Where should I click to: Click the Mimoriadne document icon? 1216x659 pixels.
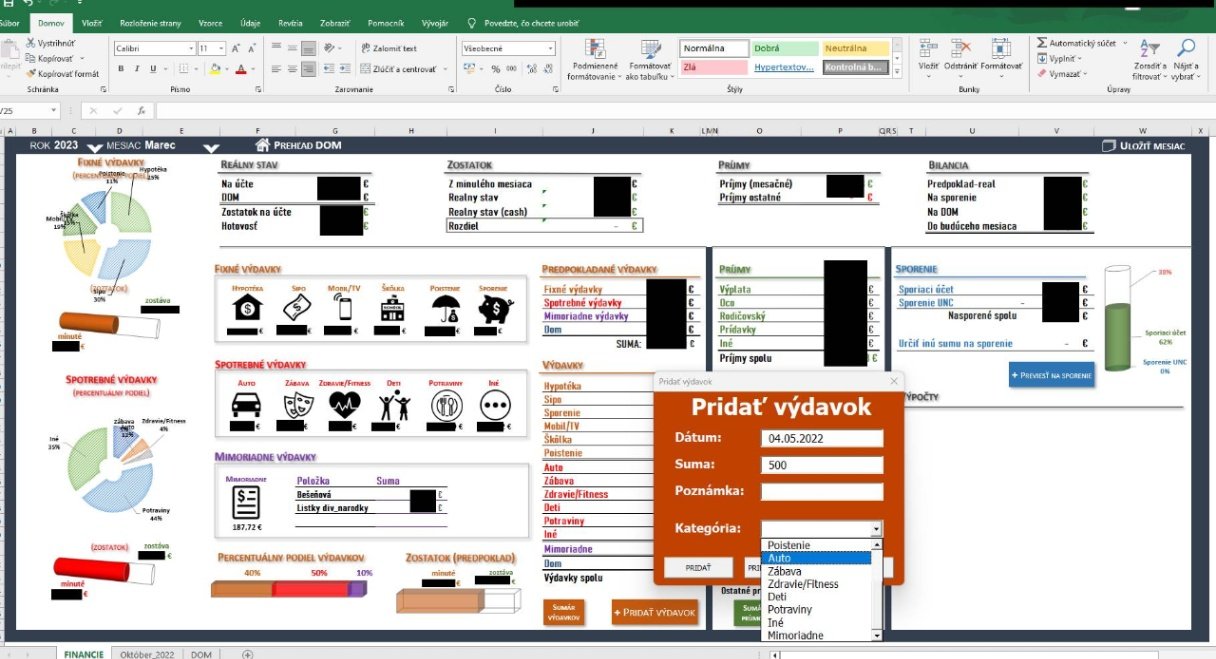click(x=246, y=502)
